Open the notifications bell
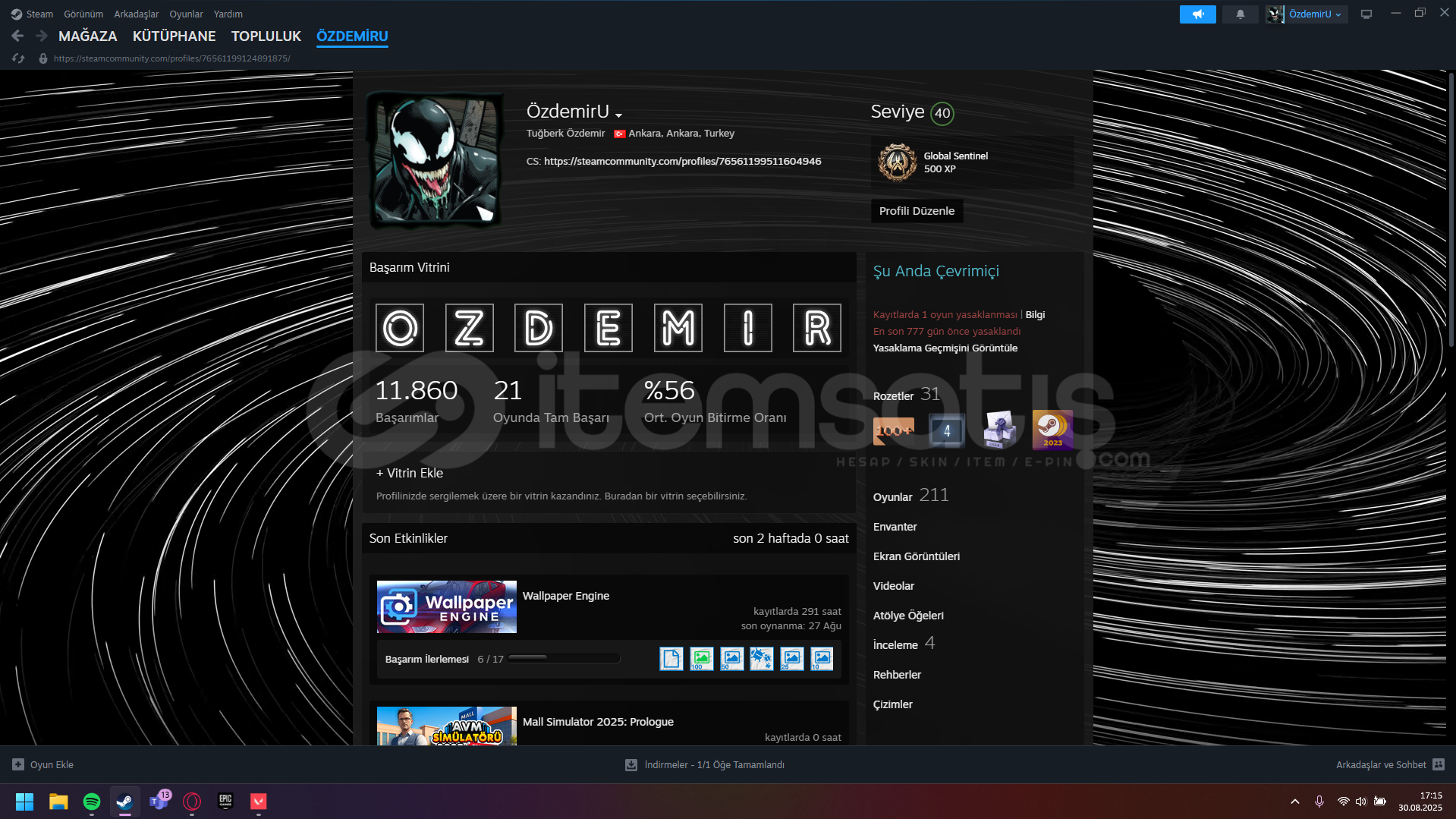This screenshot has width=1456, height=819. [x=1240, y=14]
